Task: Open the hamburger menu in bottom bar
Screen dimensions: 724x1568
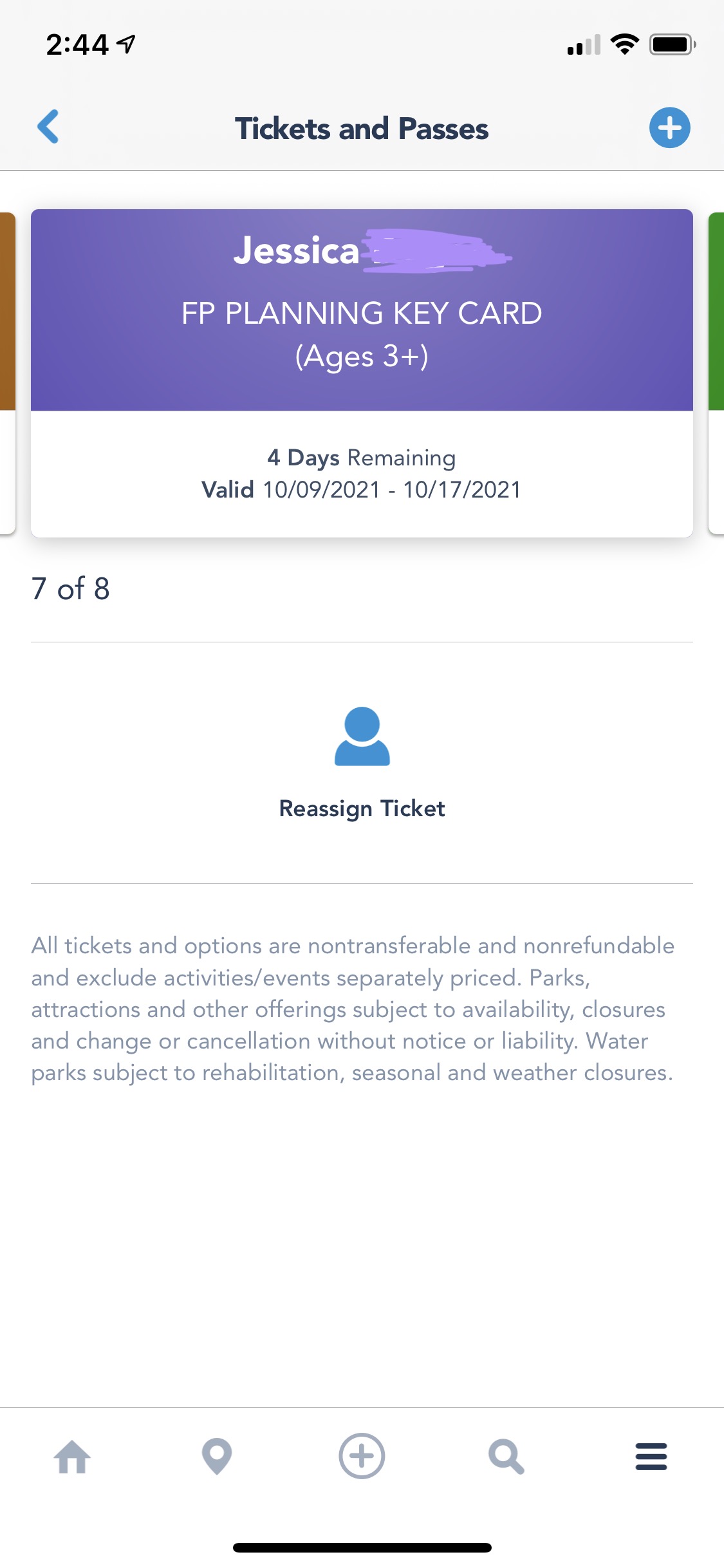Action: [651, 1457]
